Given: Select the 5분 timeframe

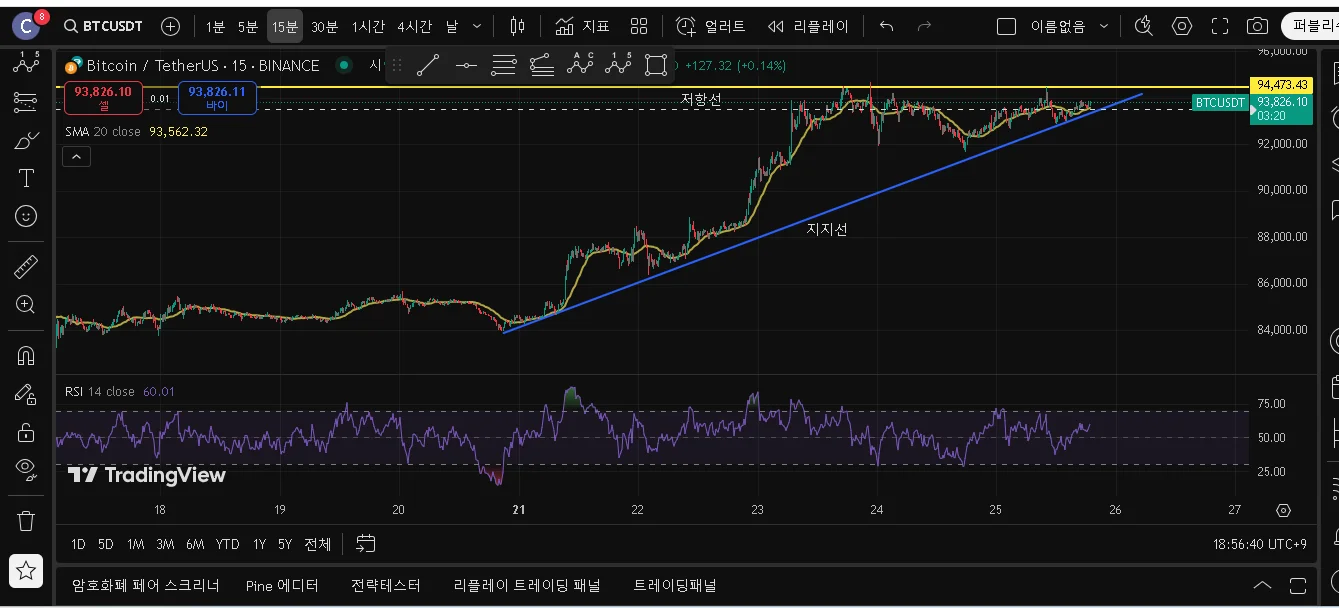Looking at the screenshot, I should pyautogui.click(x=248, y=27).
